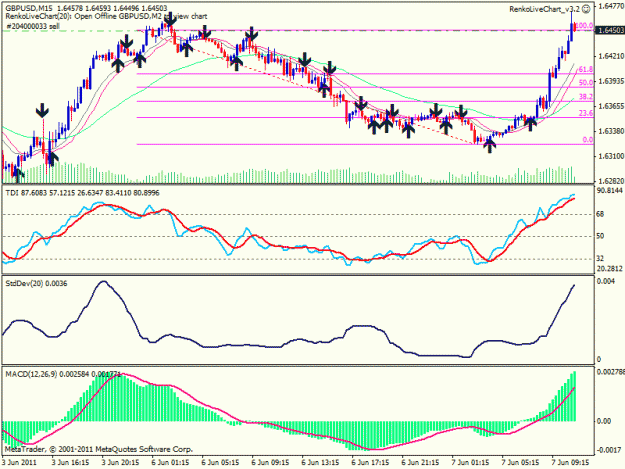Select the 0.0 Fibonacci level label
Image resolution: width=625 pixels, height=469 pixels.
click(x=588, y=140)
